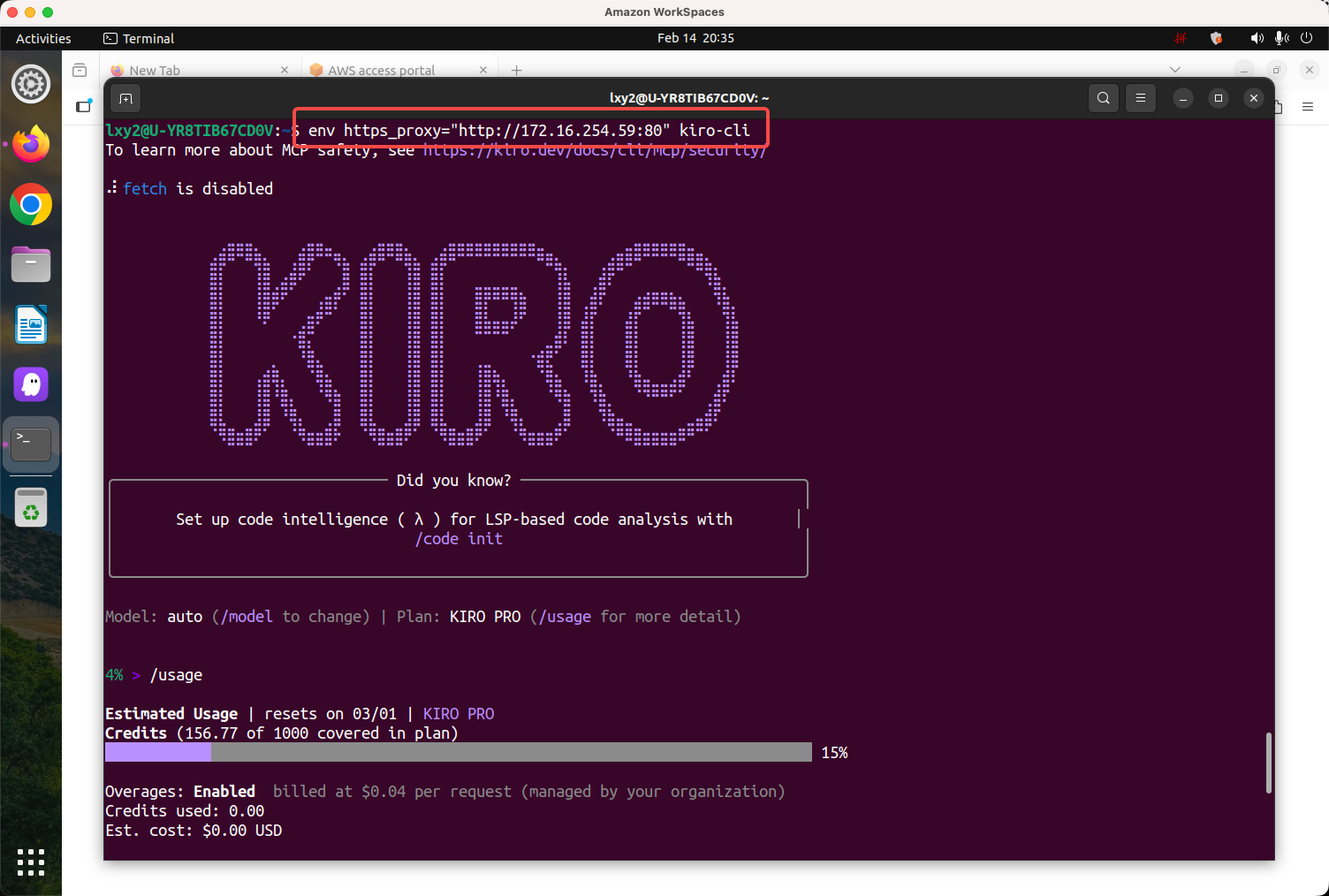Open the volume system status icon
Screen dimensions: 1329x896
(1257, 38)
